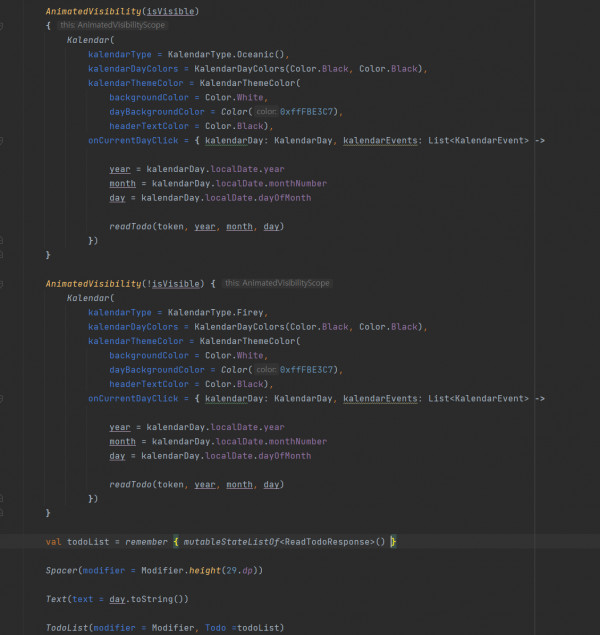Click List<KalendarEvent> type in the Oceanic block
600x635 pixels.
pos(479,140)
